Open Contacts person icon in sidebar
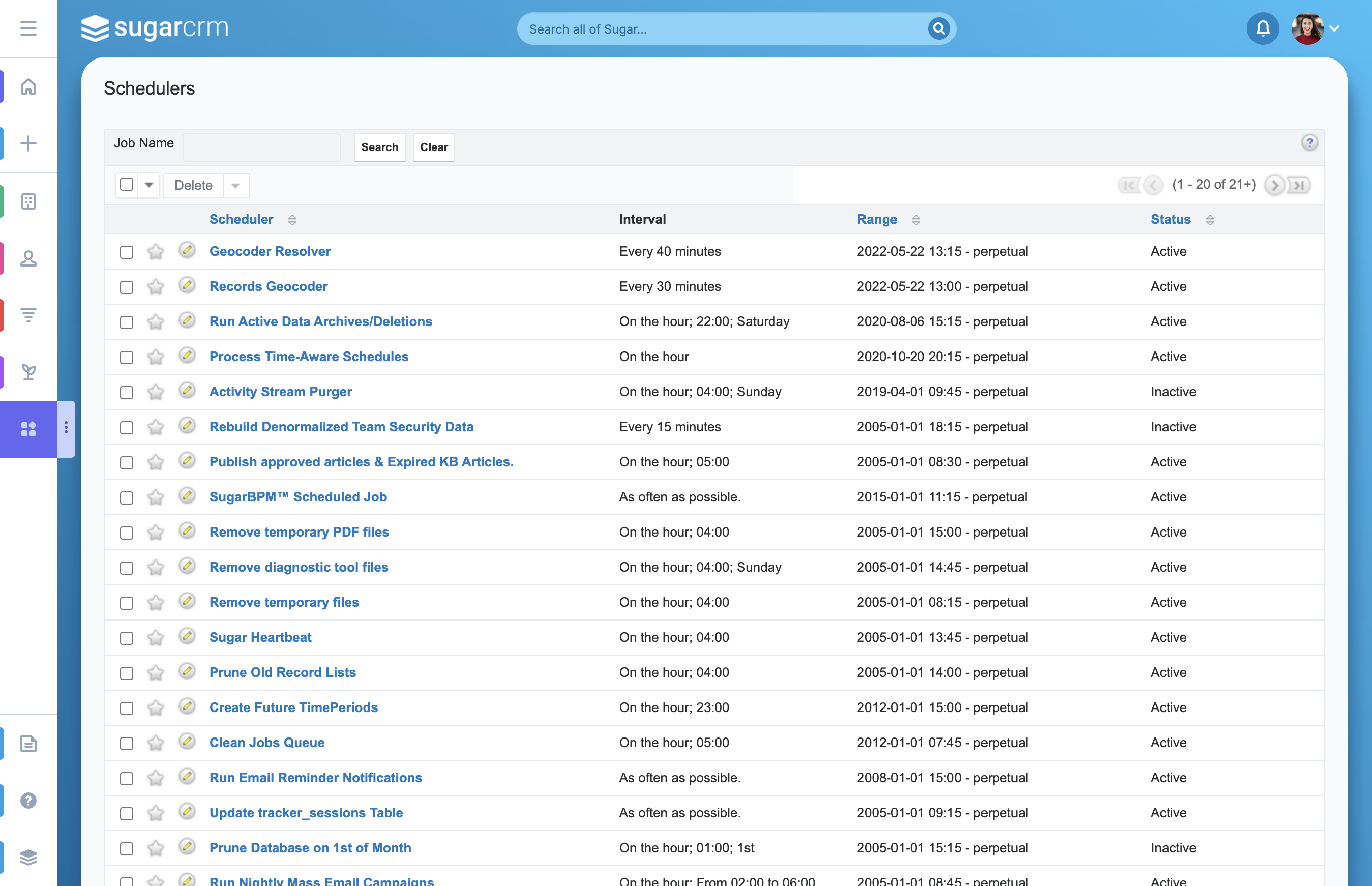Viewport: 1372px width, 886px height. click(28, 258)
